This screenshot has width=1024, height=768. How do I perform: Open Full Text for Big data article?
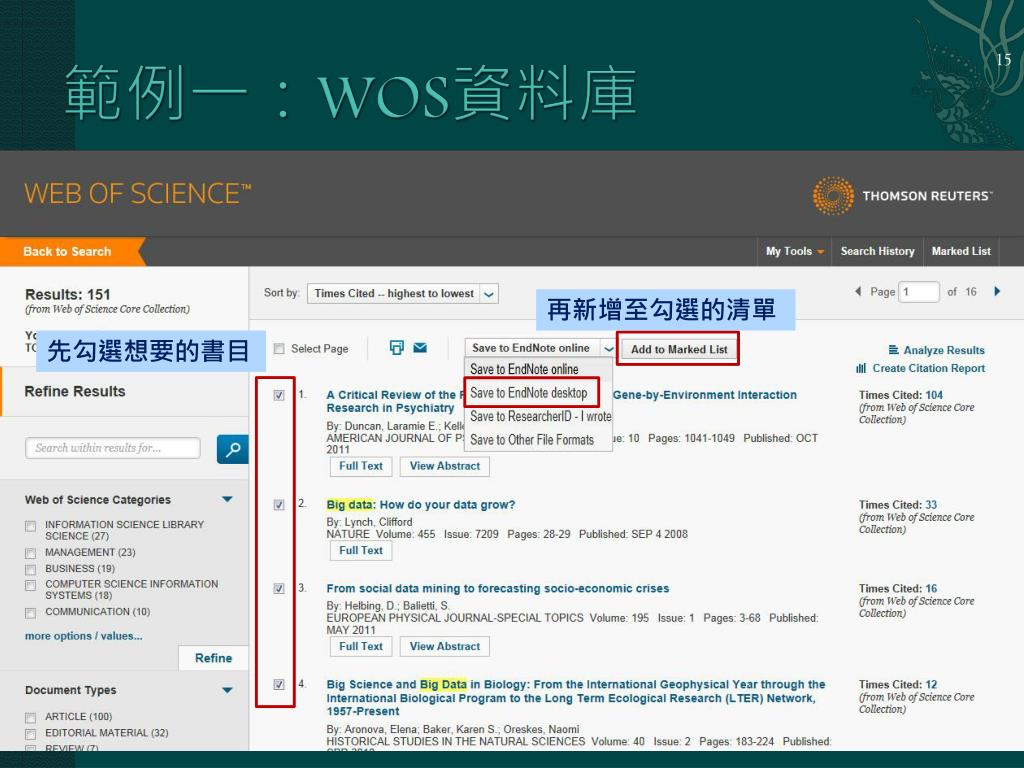(360, 551)
